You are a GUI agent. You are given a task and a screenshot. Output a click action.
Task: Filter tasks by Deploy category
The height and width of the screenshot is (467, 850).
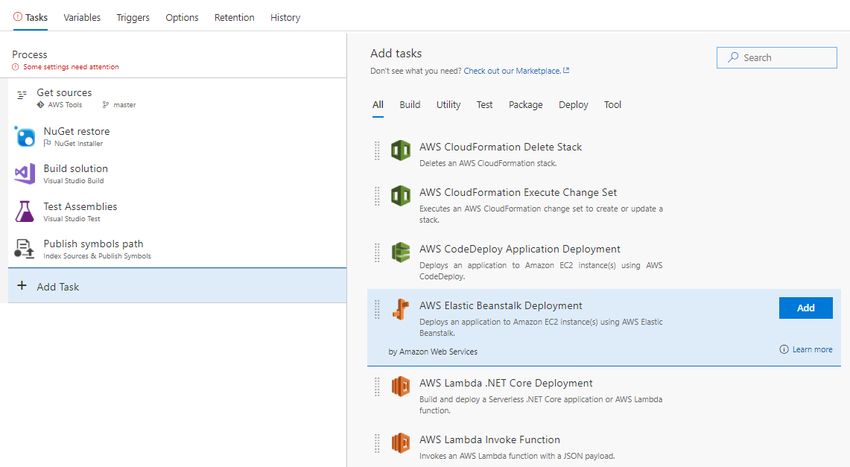(x=573, y=105)
